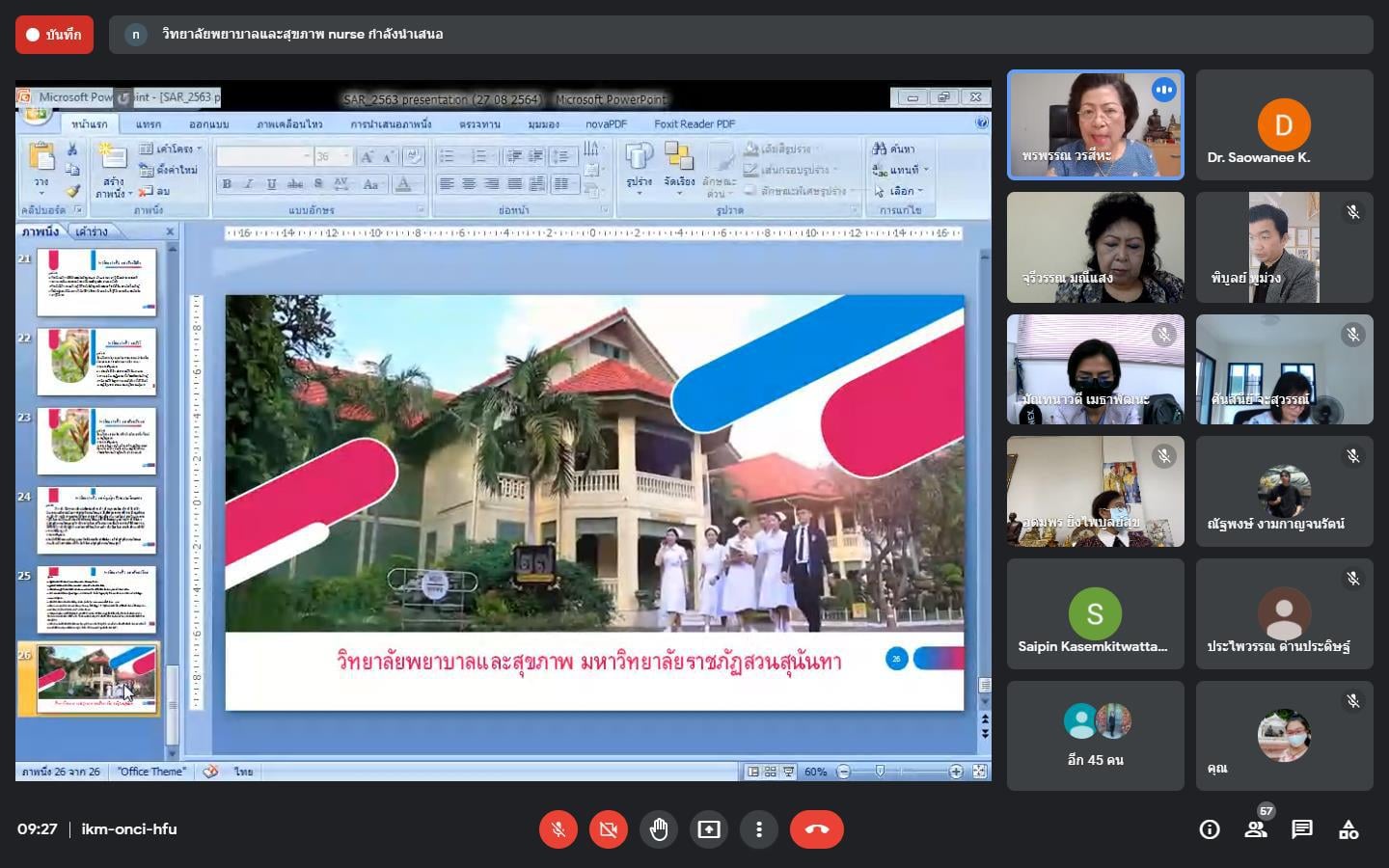1389x868 pixels.
Task: Open the chat panel icon
Action: [x=1302, y=829]
